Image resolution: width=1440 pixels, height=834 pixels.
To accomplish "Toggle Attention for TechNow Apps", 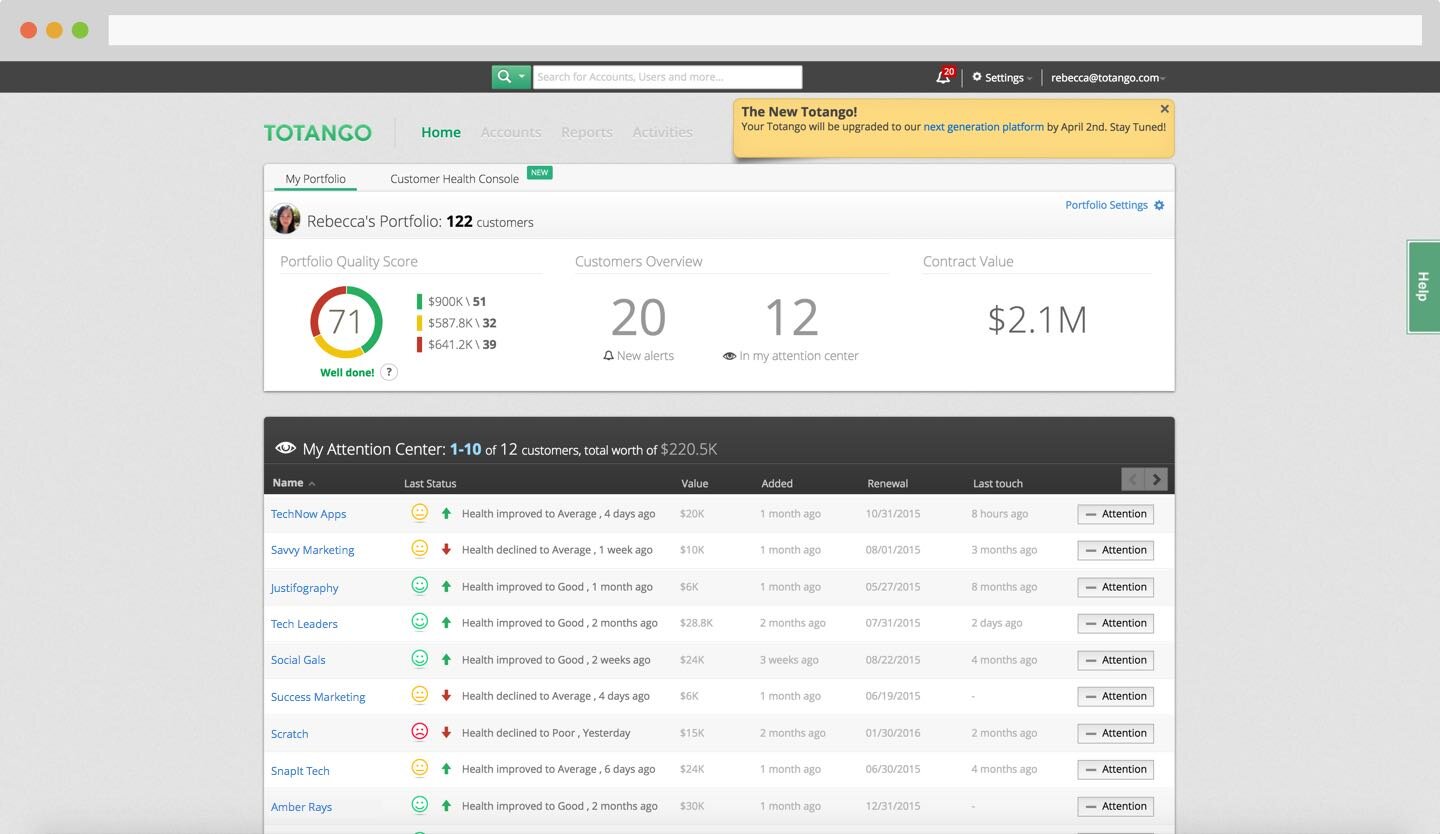I will pos(1115,514).
